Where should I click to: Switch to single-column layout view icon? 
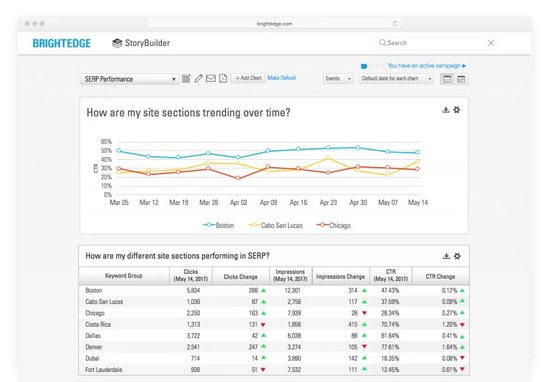click(447, 79)
